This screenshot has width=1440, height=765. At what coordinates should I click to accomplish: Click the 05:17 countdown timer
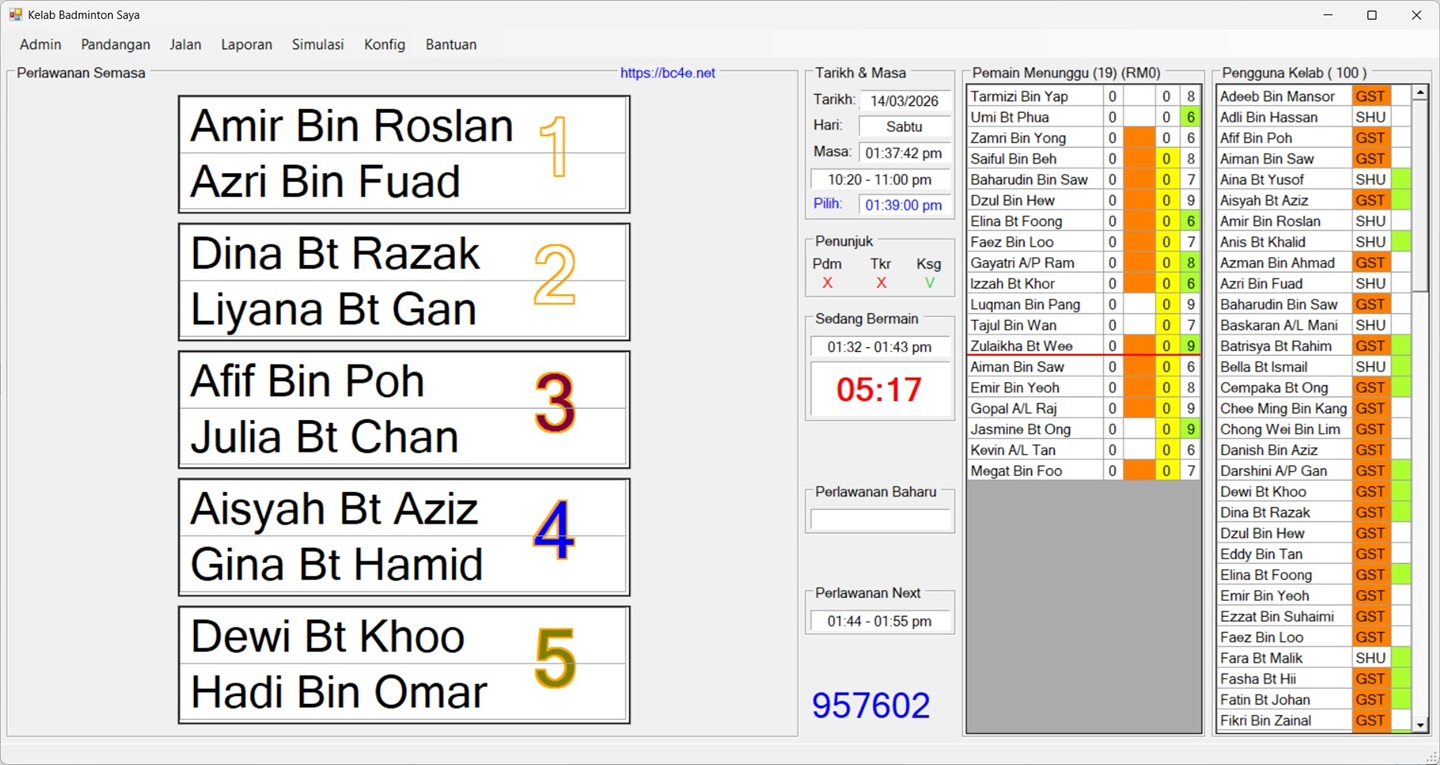pyautogui.click(x=880, y=389)
